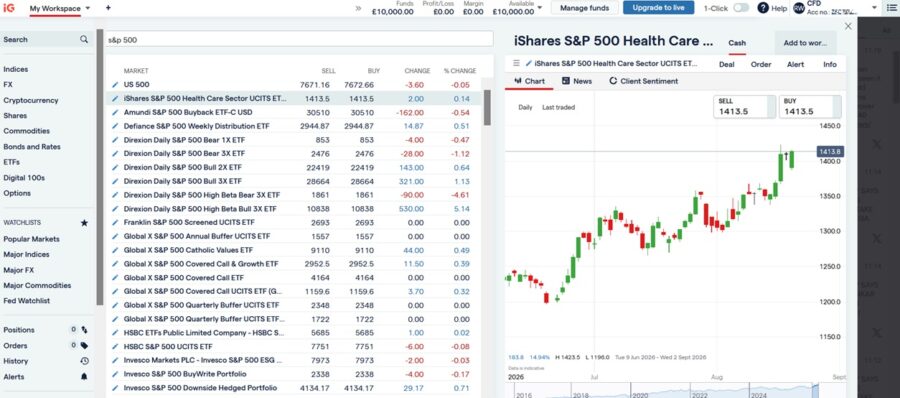Add a new workspace with plus icon
The height and width of the screenshot is (398, 900).
pos(108,8)
